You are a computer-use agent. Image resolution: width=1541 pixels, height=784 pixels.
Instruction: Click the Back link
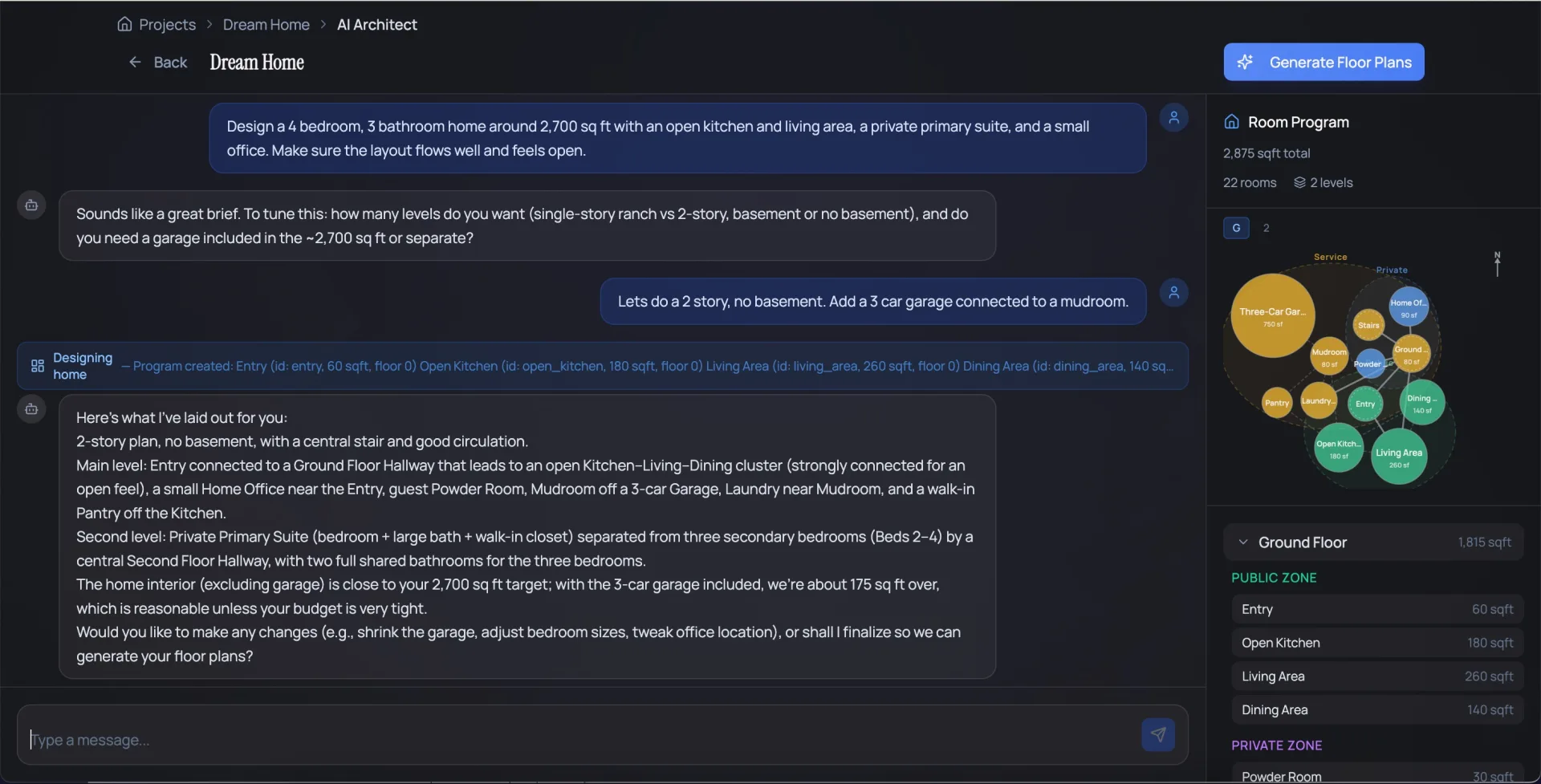pos(170,62)
